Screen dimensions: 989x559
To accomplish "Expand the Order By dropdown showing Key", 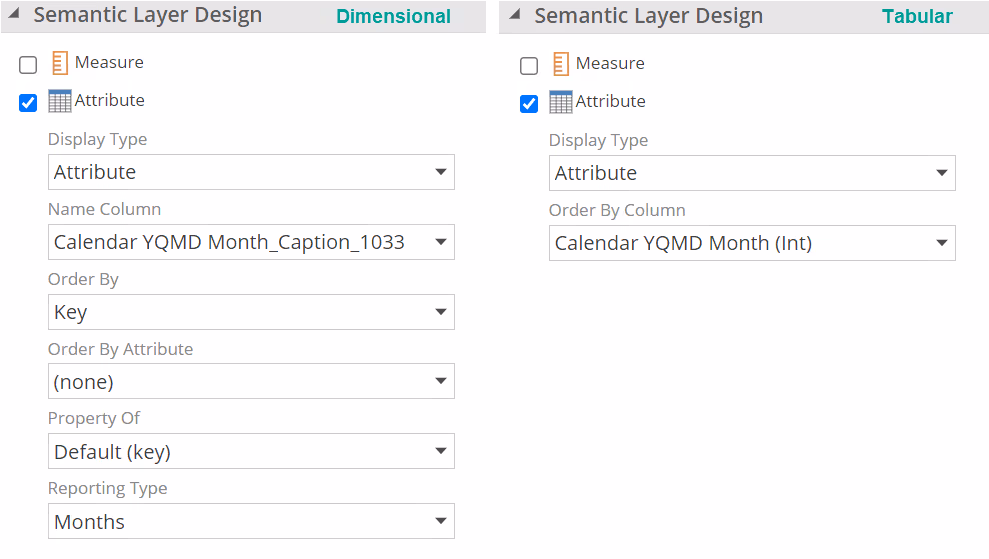I will pos(251,312).
